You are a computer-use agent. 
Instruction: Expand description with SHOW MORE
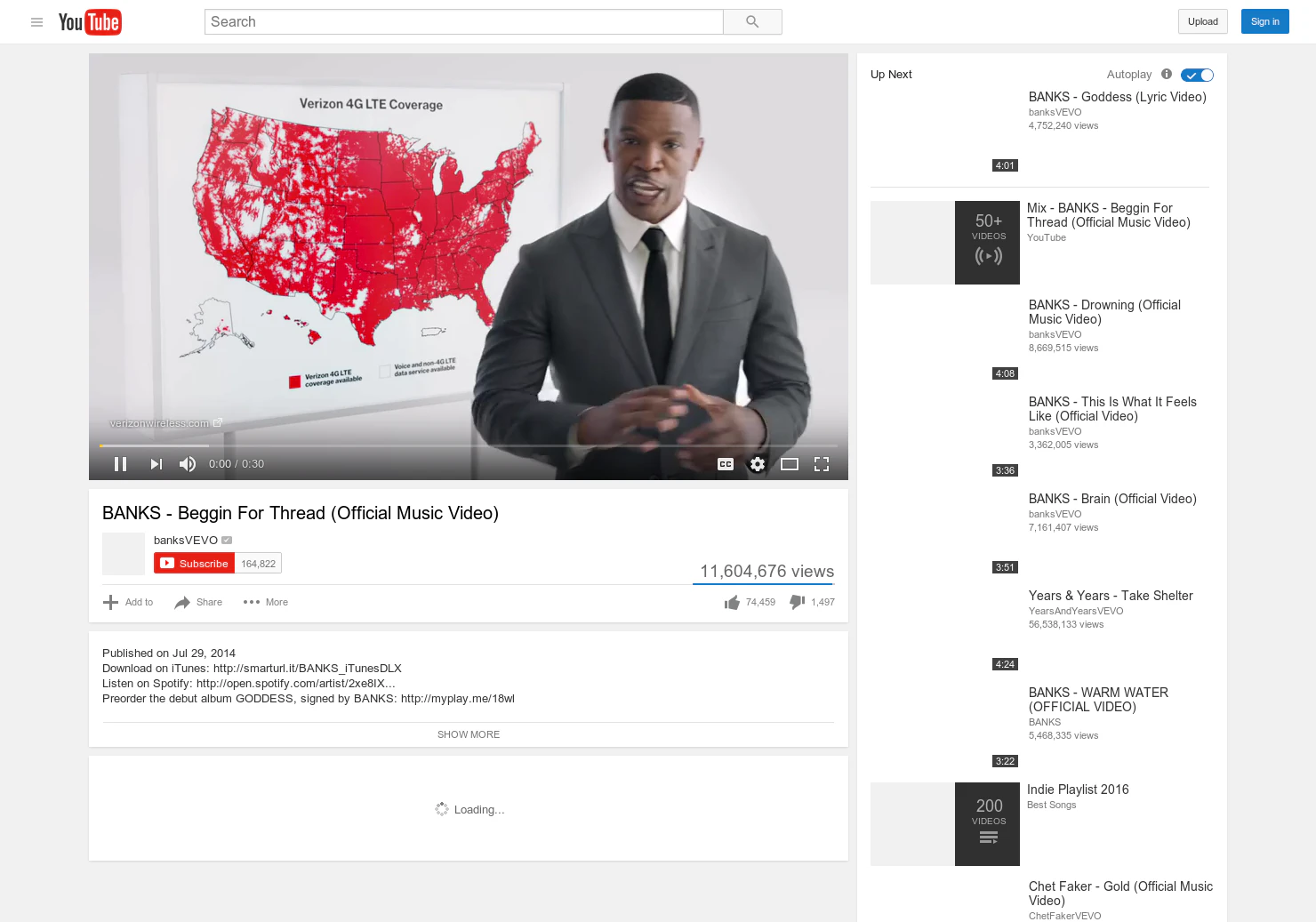tap(469, 734)
